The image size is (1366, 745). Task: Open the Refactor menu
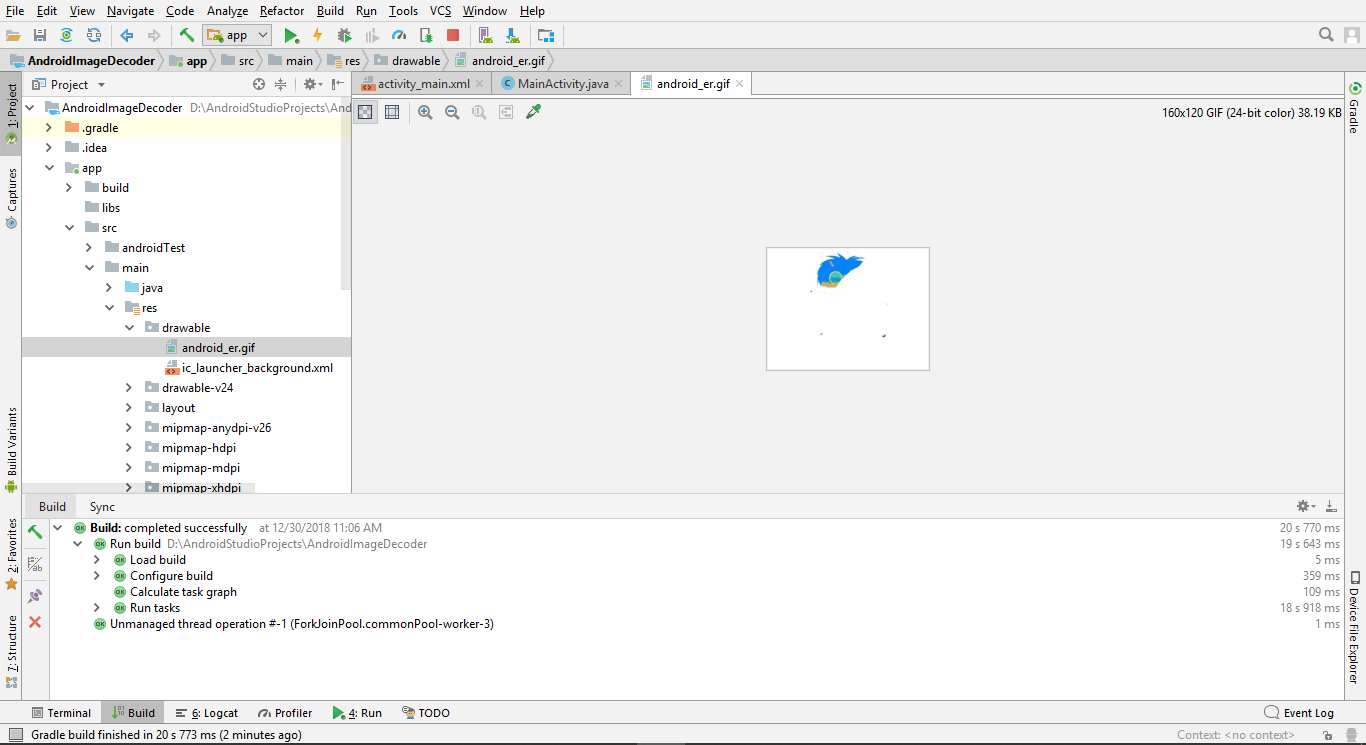click(281, 11)
